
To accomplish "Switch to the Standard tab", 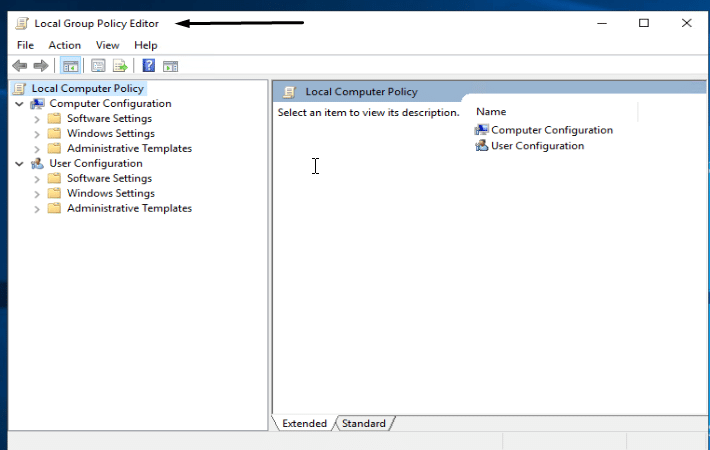I will coord(363,424).
